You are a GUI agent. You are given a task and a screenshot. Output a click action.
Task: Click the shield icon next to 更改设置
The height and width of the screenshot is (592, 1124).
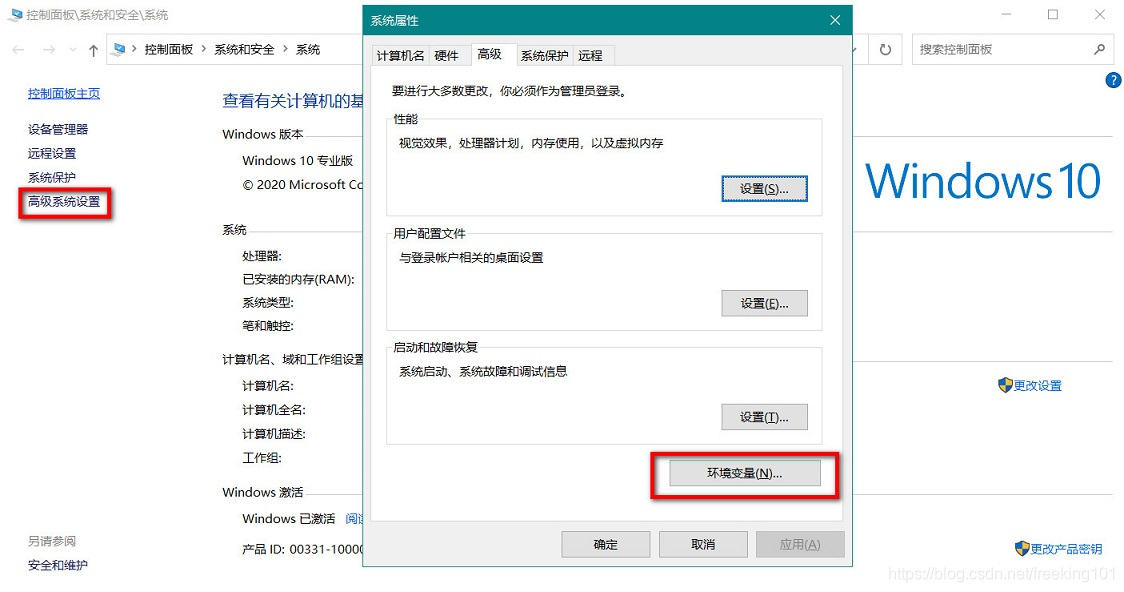[1005, 385]
